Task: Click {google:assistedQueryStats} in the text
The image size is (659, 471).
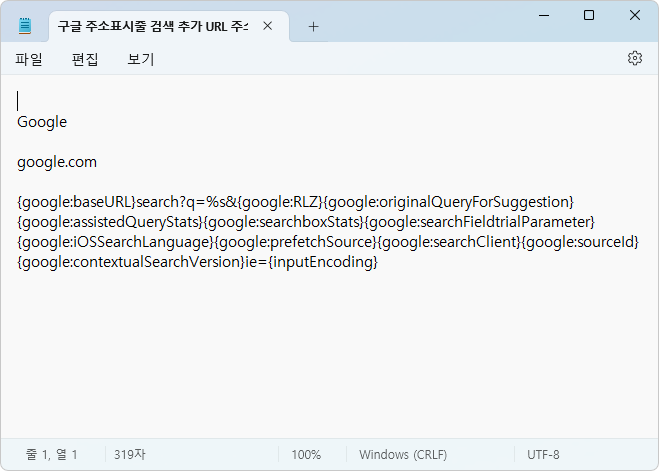Action: tap(110, 222)
